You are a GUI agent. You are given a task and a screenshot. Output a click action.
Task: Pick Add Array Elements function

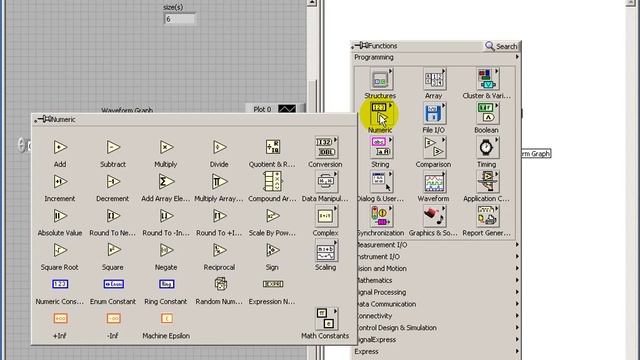[x=166, y=182]
